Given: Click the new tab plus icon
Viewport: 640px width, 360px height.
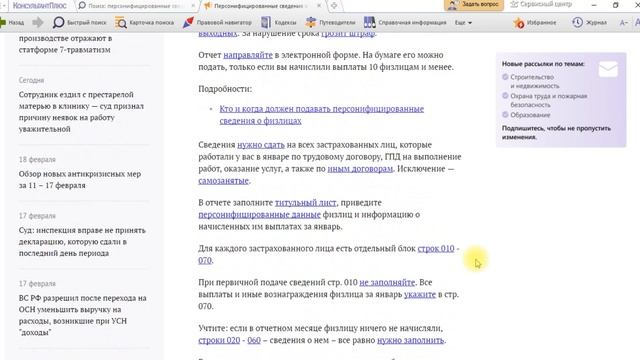Looking at the screenshot, I should tap(334, 6).
